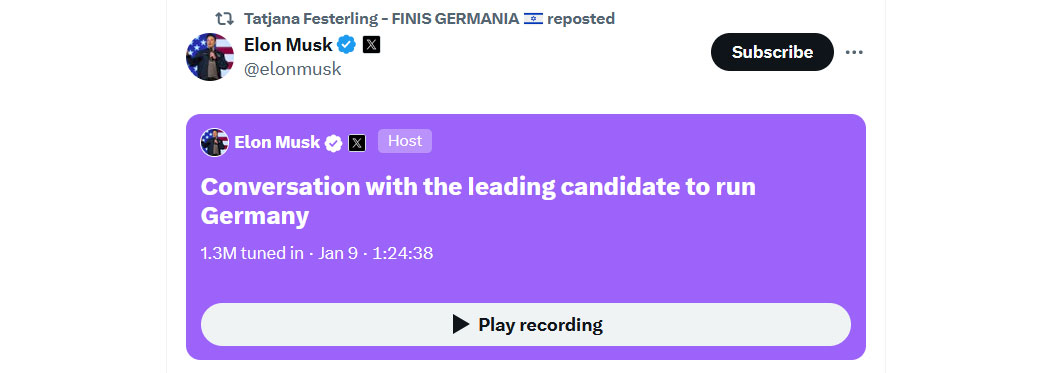Click the Play recording button
The height and width of the screenshot is (373, 1050).
point(526,325)
